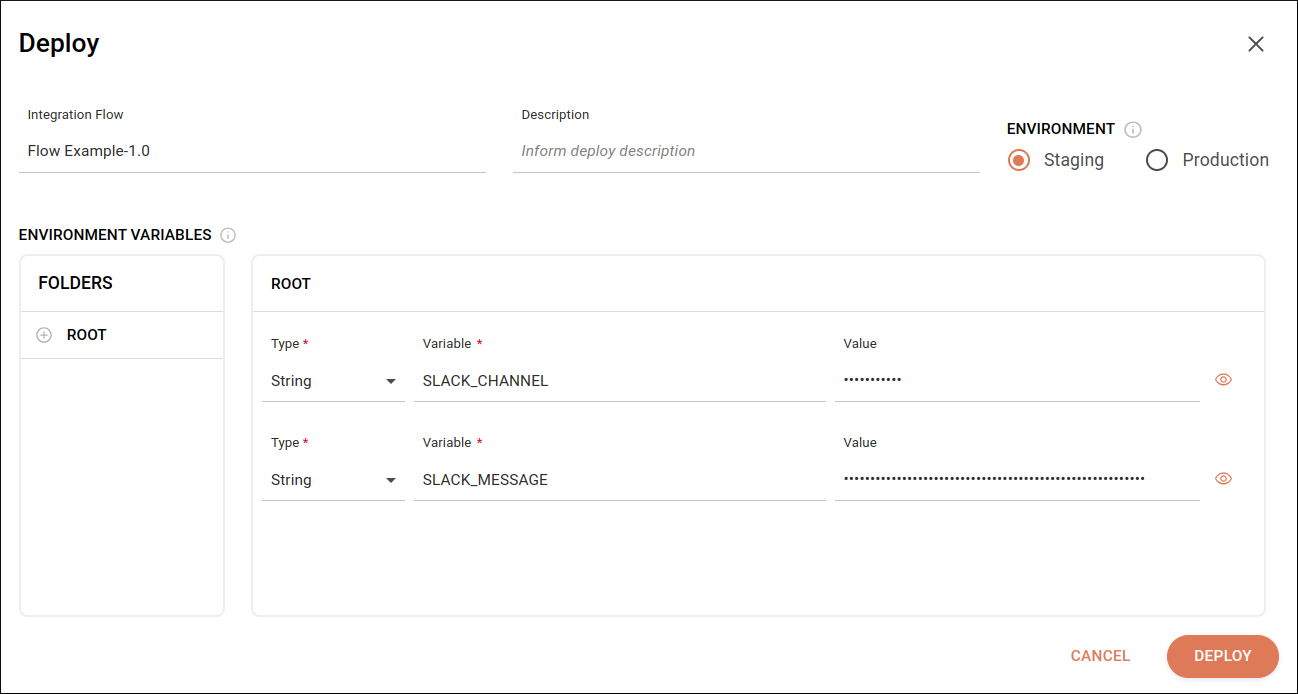This screenshot has width=1298, height=694.
Task: Click the ROOT panel header
Action: click(291, 284)
